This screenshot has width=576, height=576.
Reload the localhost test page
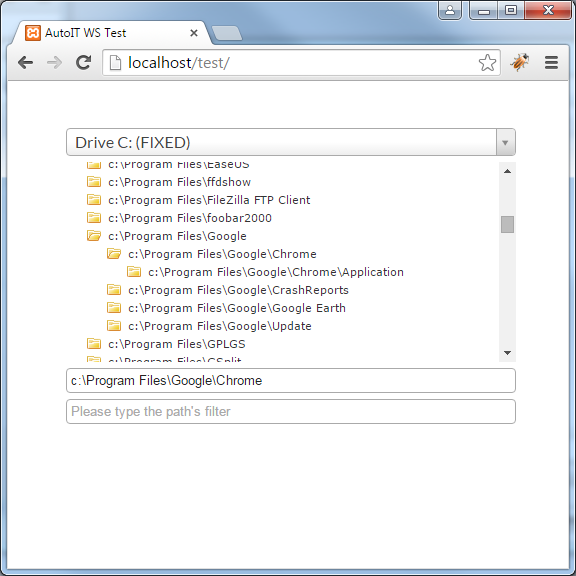(83, 62)
